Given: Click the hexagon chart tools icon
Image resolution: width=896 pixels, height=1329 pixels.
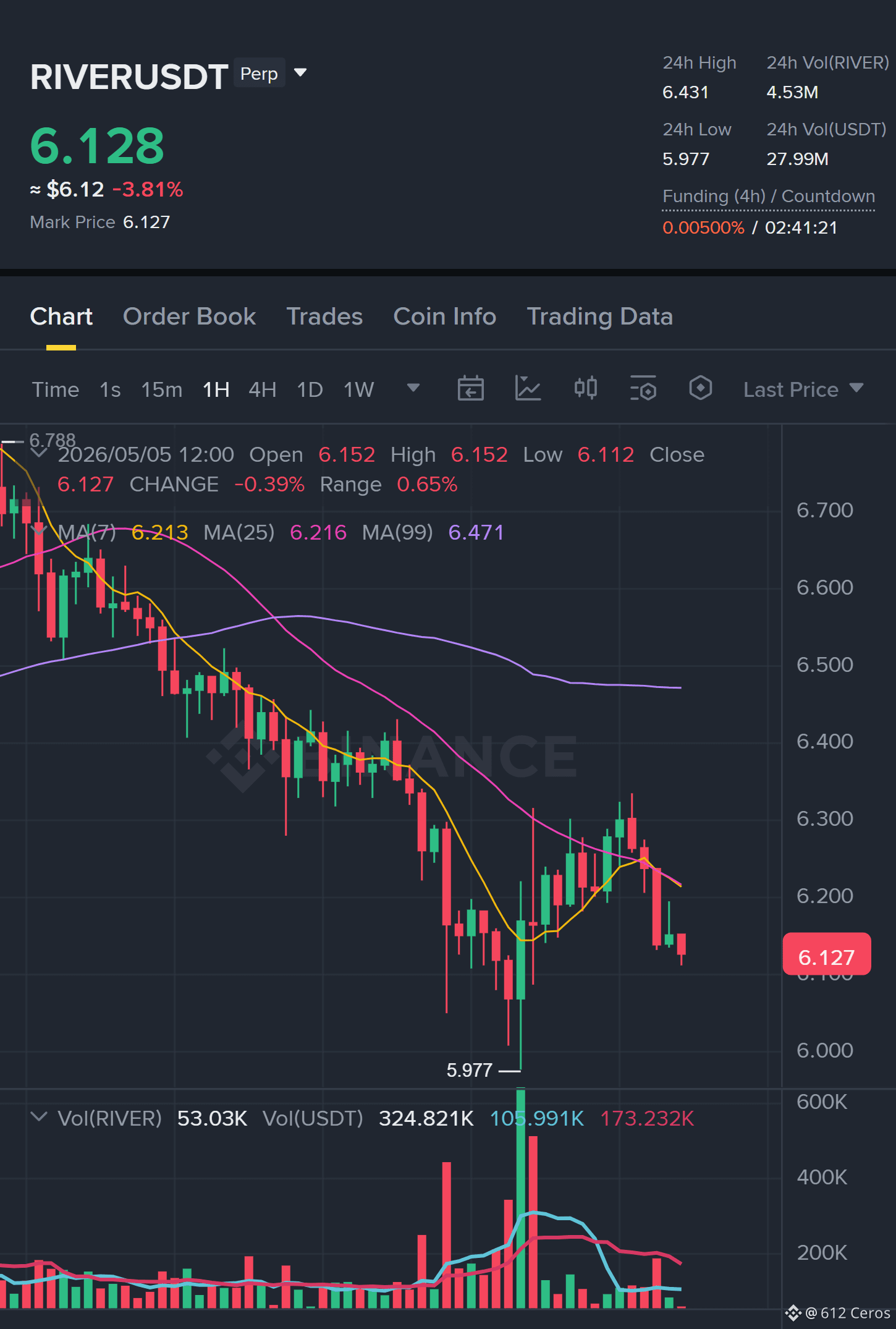Looking at the screenshot, I should point(700,388).
